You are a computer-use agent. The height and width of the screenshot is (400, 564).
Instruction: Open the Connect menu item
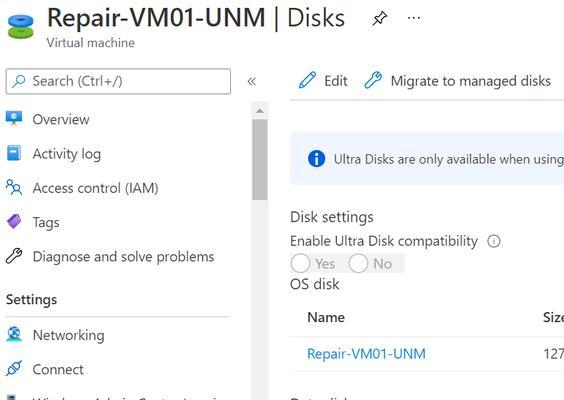(x=58, y=369)
